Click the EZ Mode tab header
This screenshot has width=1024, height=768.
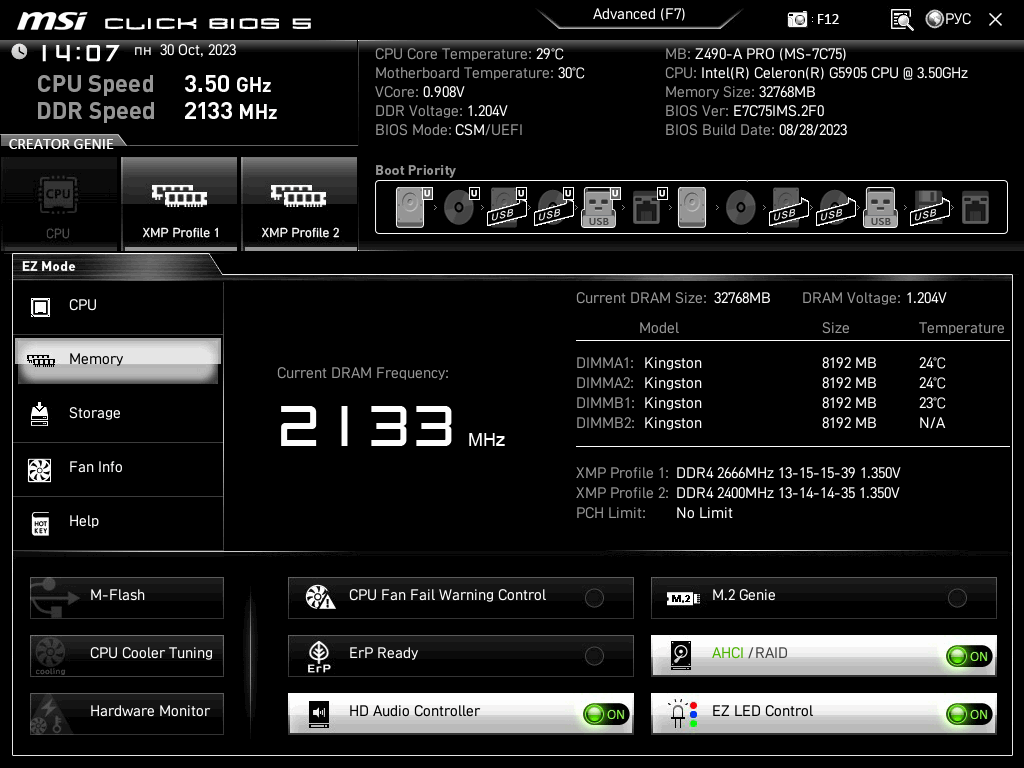49,266
